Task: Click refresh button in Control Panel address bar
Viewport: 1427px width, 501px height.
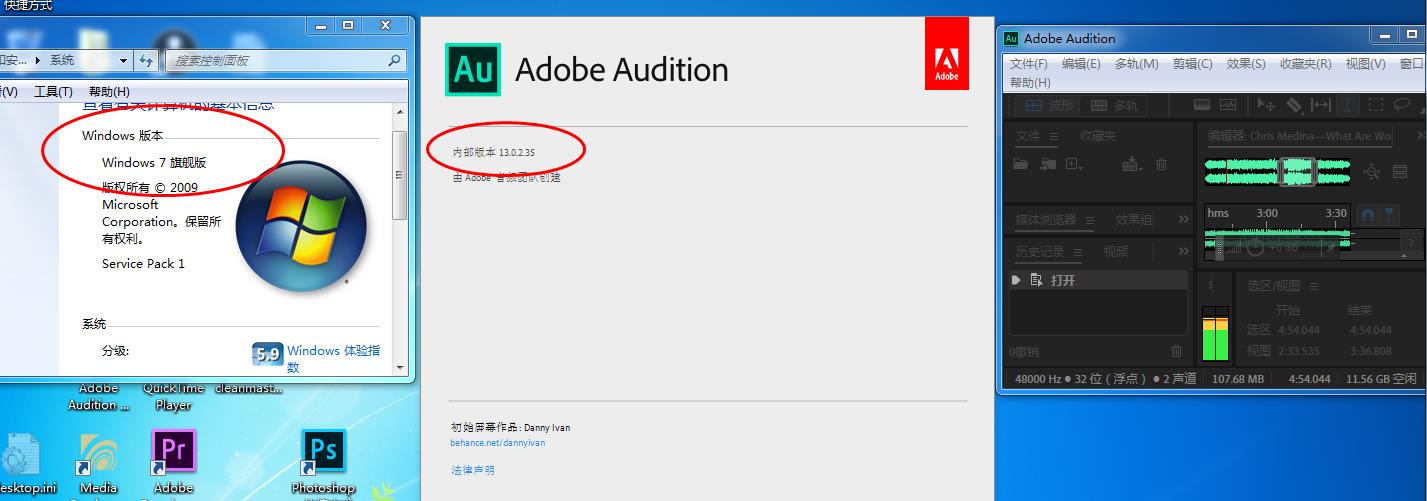Action: coord(148,60)
